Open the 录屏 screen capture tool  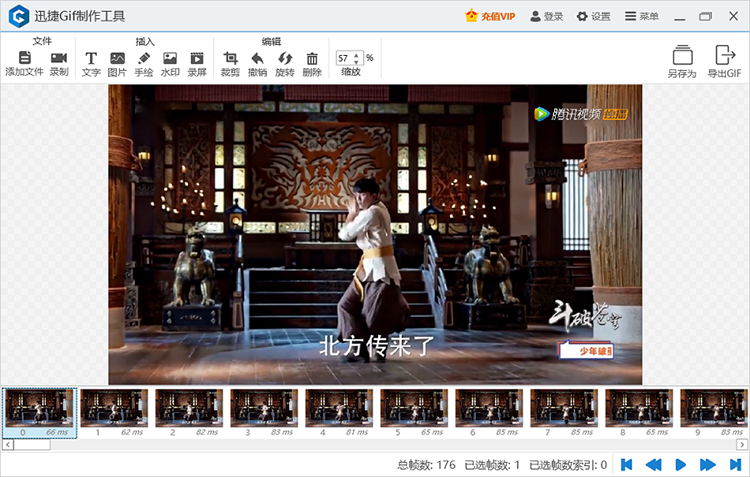196,59
